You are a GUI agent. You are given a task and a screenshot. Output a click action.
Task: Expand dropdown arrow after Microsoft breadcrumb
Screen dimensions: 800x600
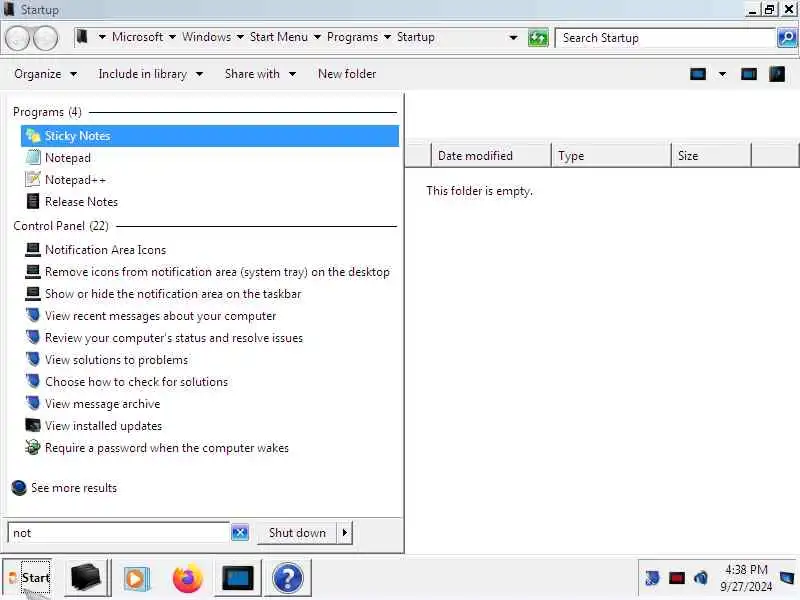coord(172,37)
